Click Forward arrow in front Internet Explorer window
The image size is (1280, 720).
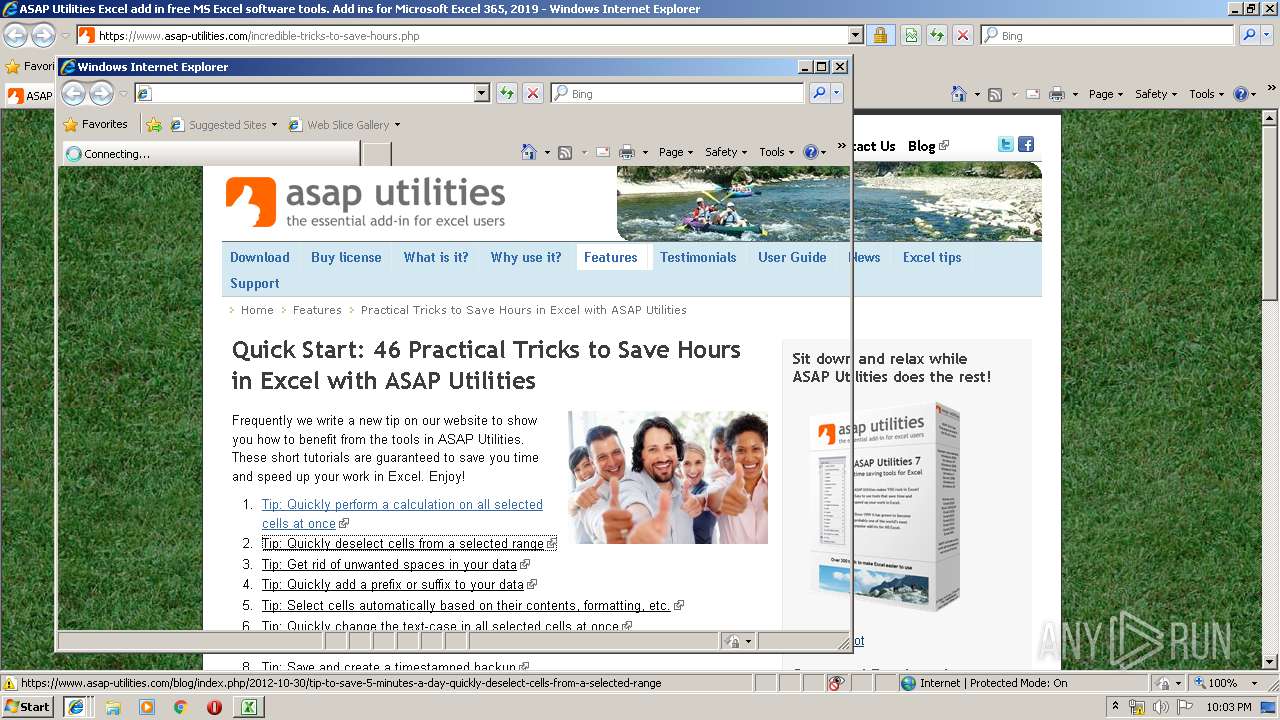(101, 93)
